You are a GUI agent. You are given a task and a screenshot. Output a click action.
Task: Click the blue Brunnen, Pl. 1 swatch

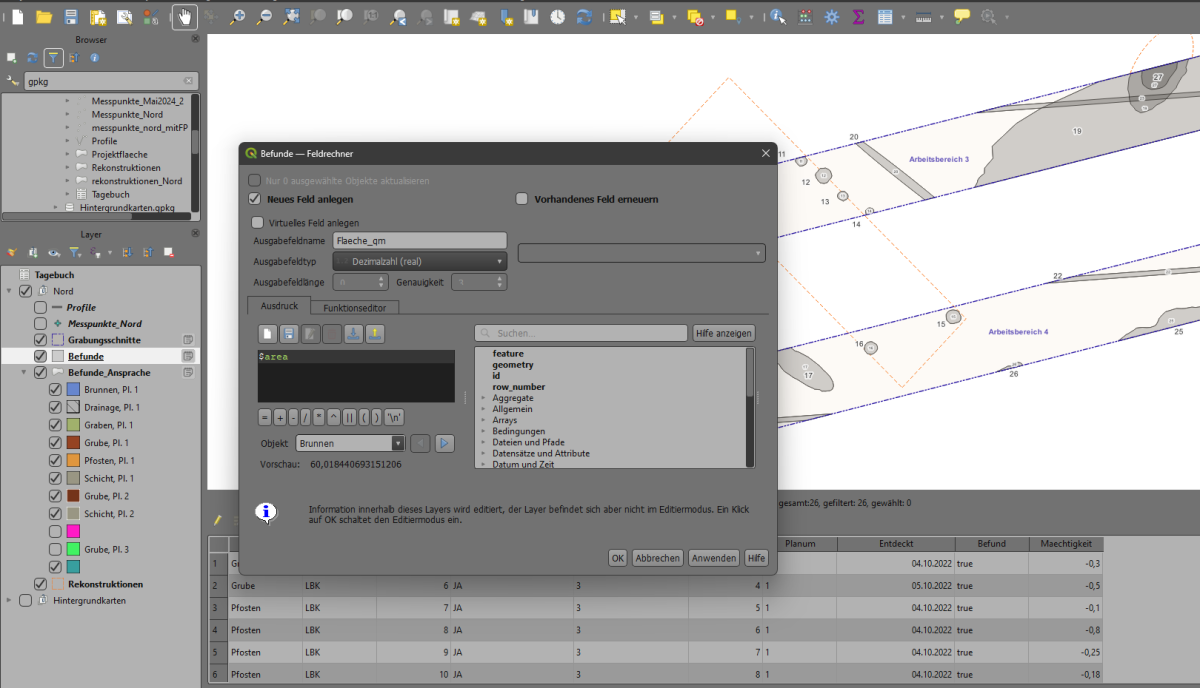[x=73, y=389]
